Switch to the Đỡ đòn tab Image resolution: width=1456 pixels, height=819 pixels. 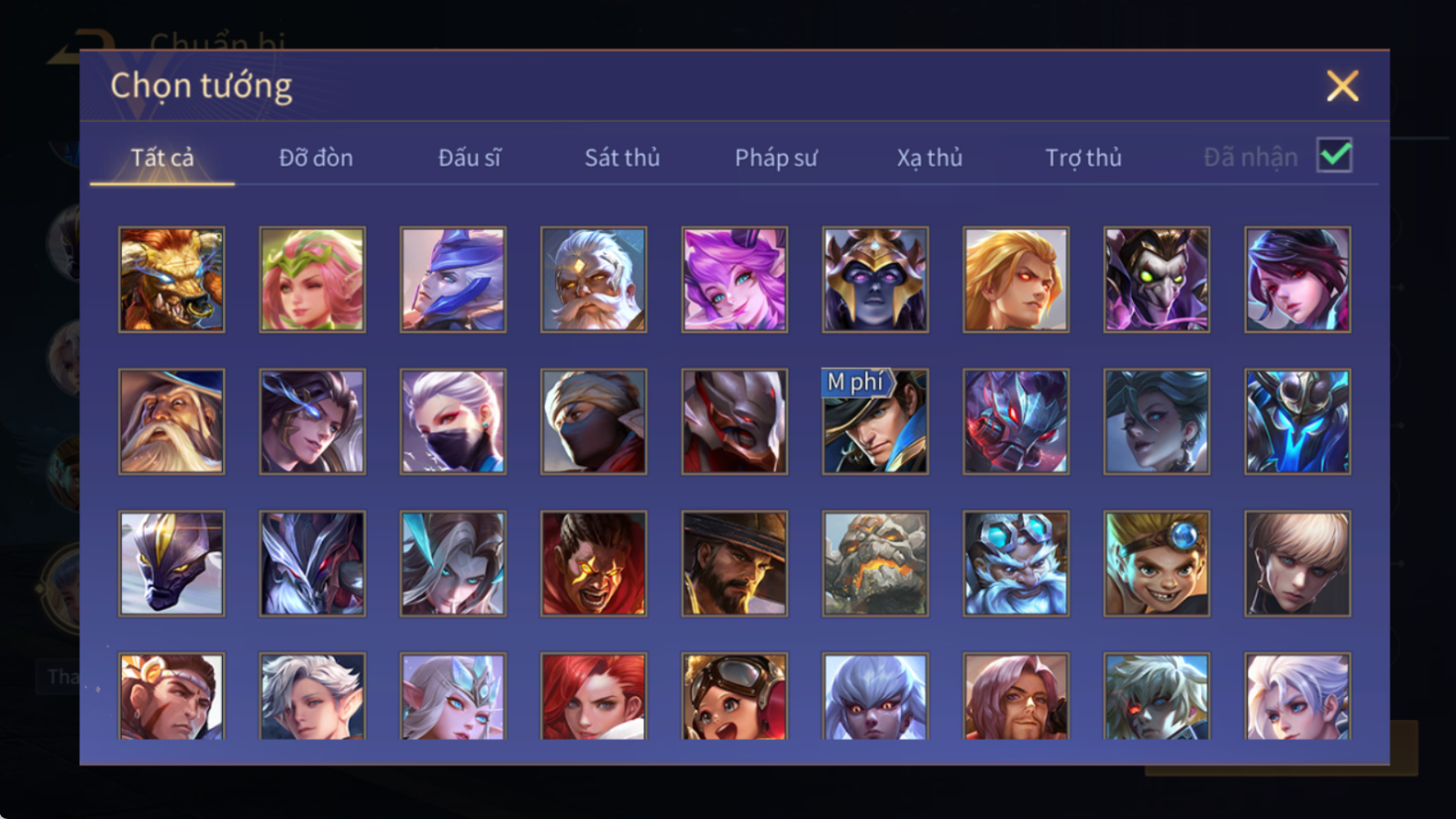315,158
